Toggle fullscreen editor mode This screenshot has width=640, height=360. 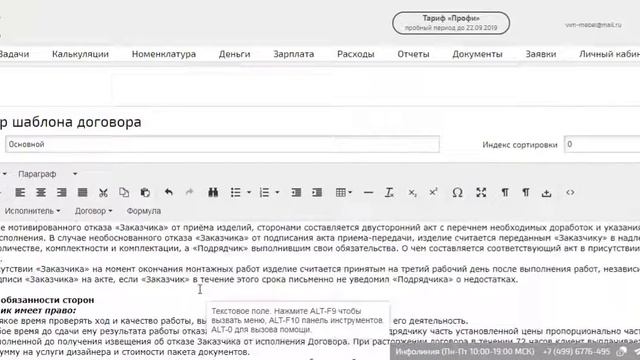tap(481, 192)
